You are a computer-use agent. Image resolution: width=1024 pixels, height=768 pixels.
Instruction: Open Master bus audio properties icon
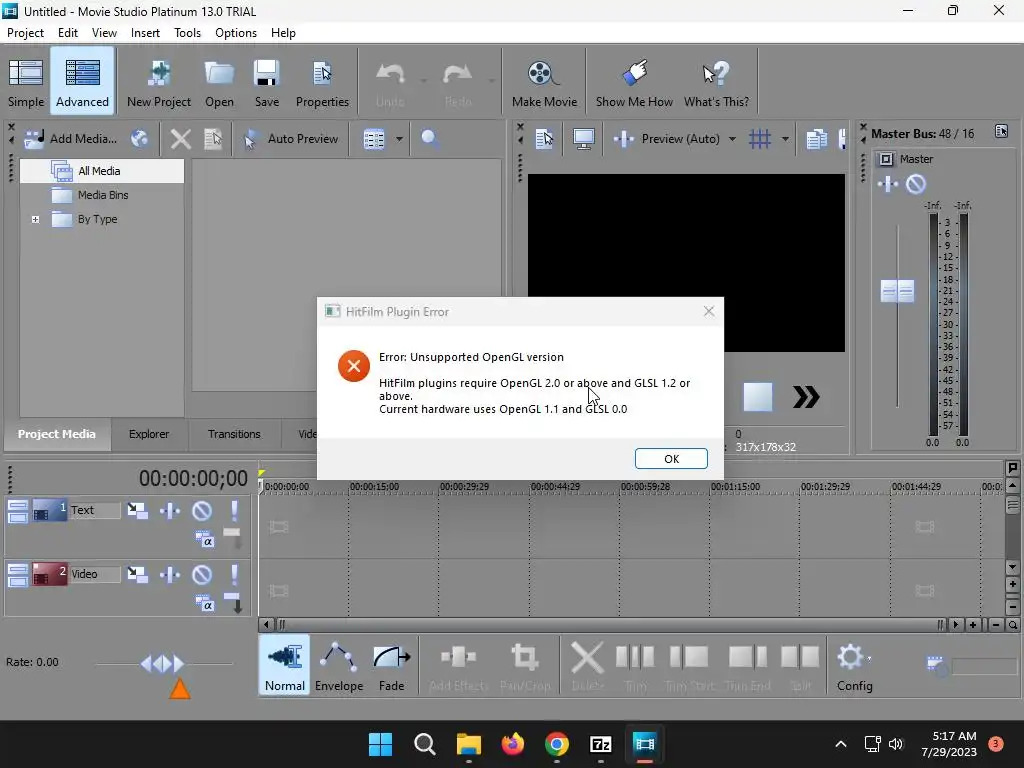(1001, 131)
